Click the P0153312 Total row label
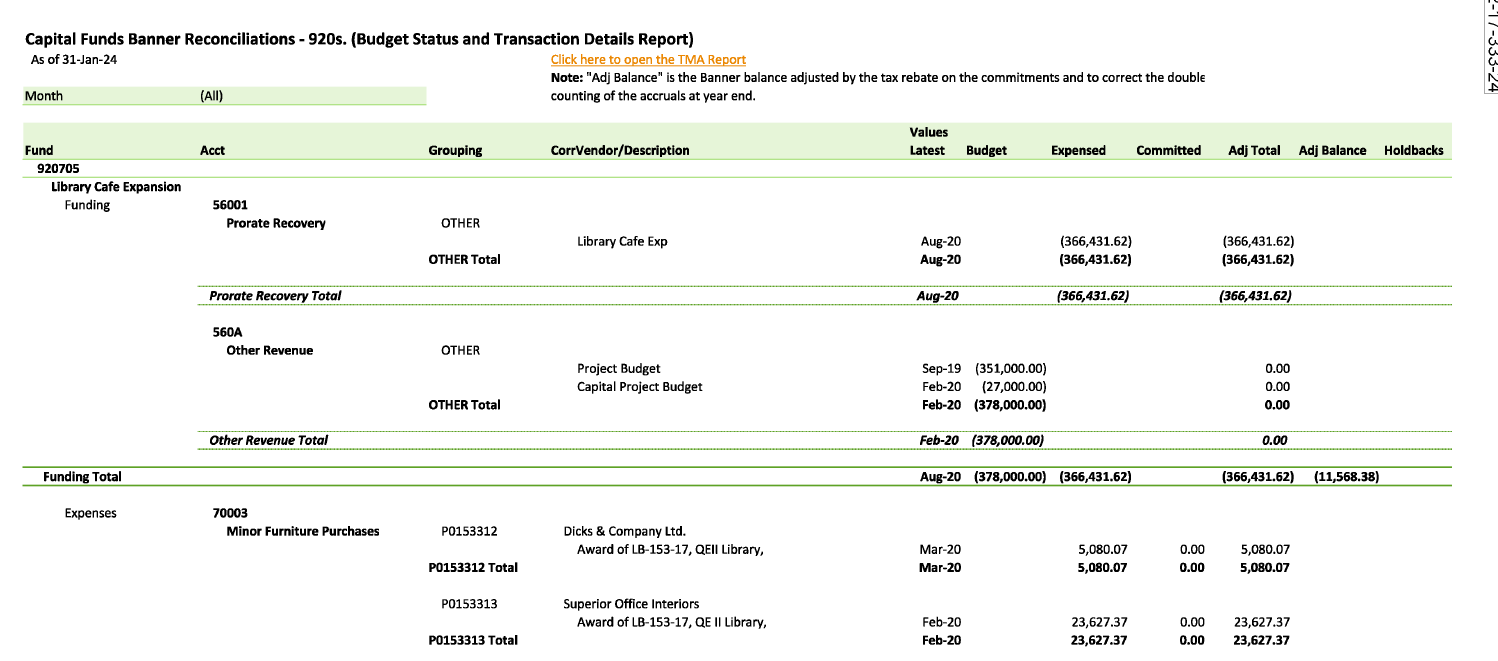The height and width of the screenshot is (661, 1498). [x=473, y=567]
